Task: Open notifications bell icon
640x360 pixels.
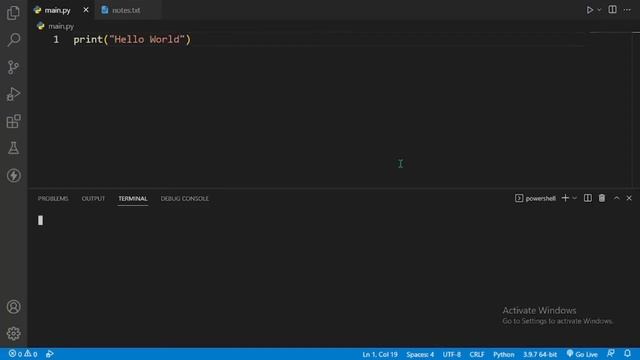Action: (x=627, y=353)
